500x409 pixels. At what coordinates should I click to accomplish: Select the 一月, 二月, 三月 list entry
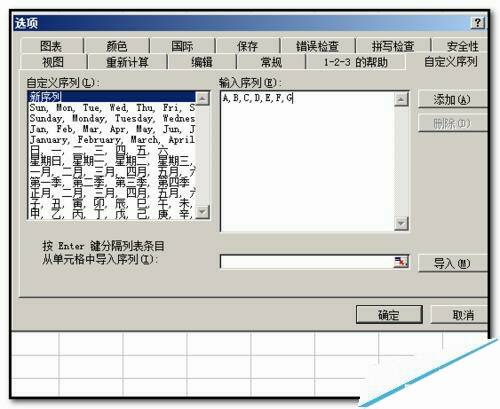(x=112, y=172)
